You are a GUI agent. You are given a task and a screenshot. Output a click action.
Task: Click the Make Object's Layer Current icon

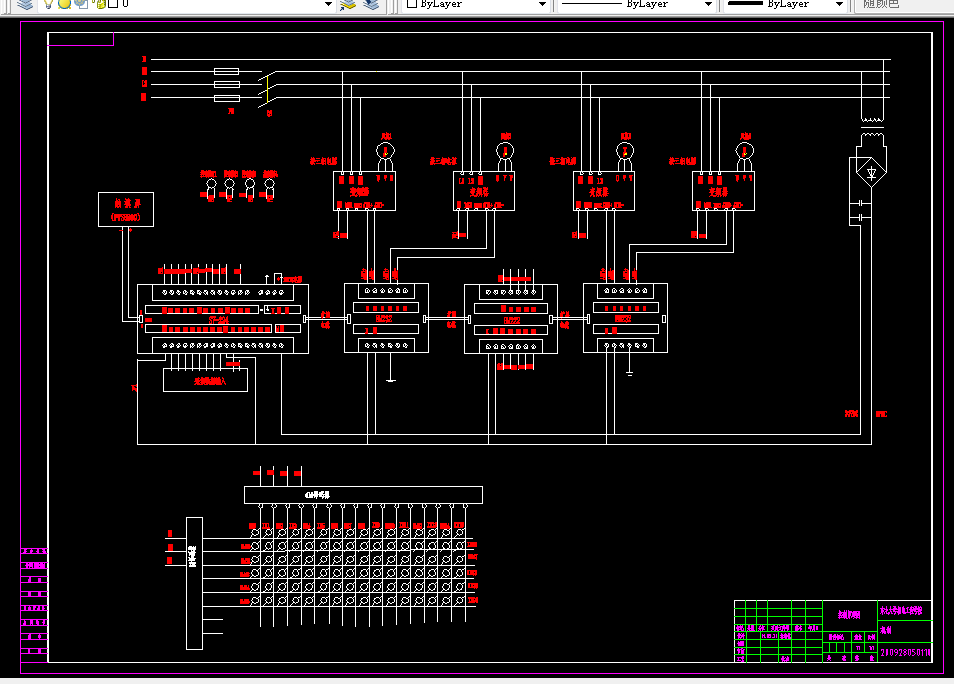click(348, 4)
